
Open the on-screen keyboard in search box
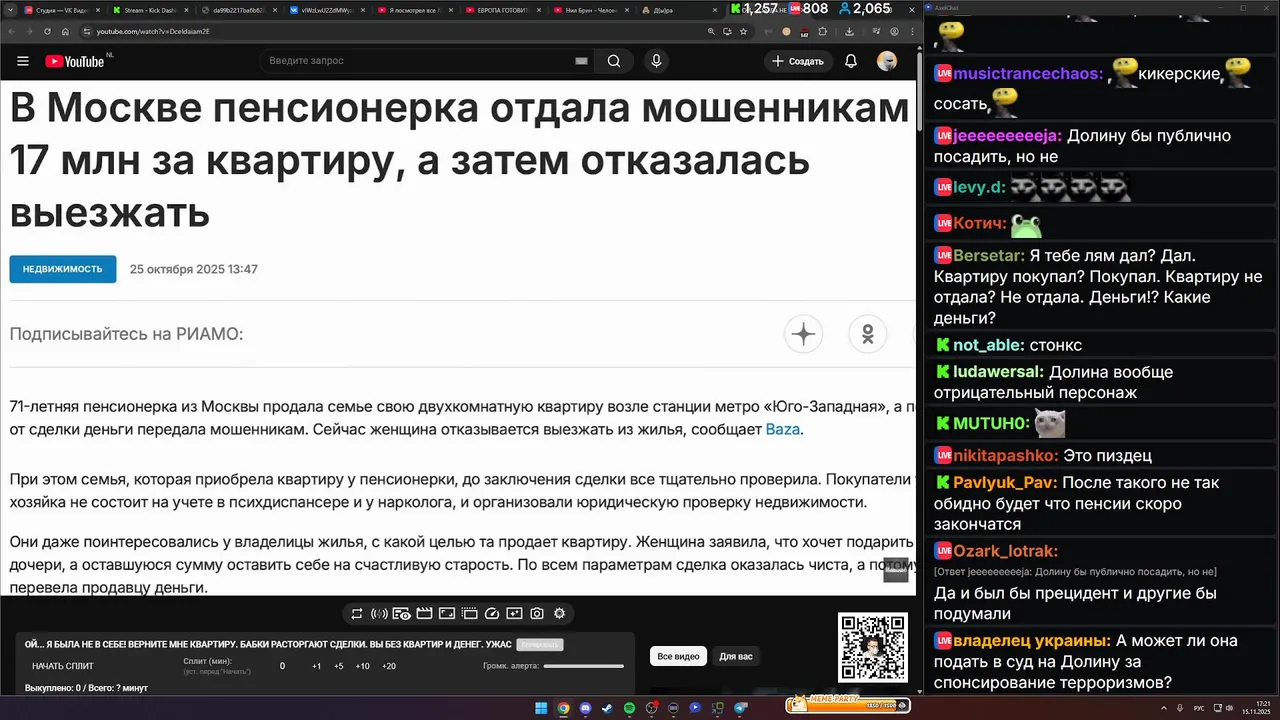(581, 61)
